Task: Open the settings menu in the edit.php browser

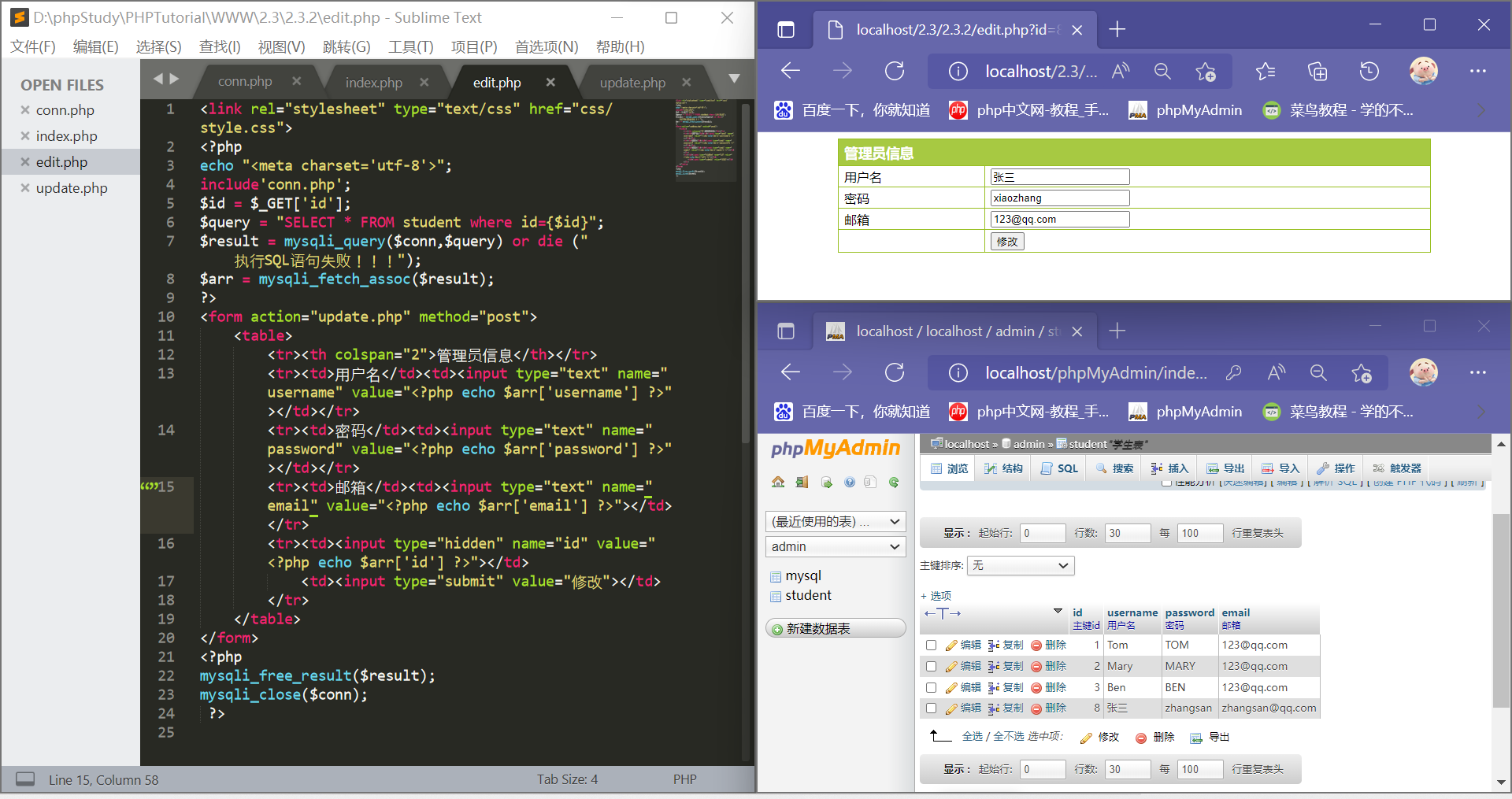Action: [1477, 72]
